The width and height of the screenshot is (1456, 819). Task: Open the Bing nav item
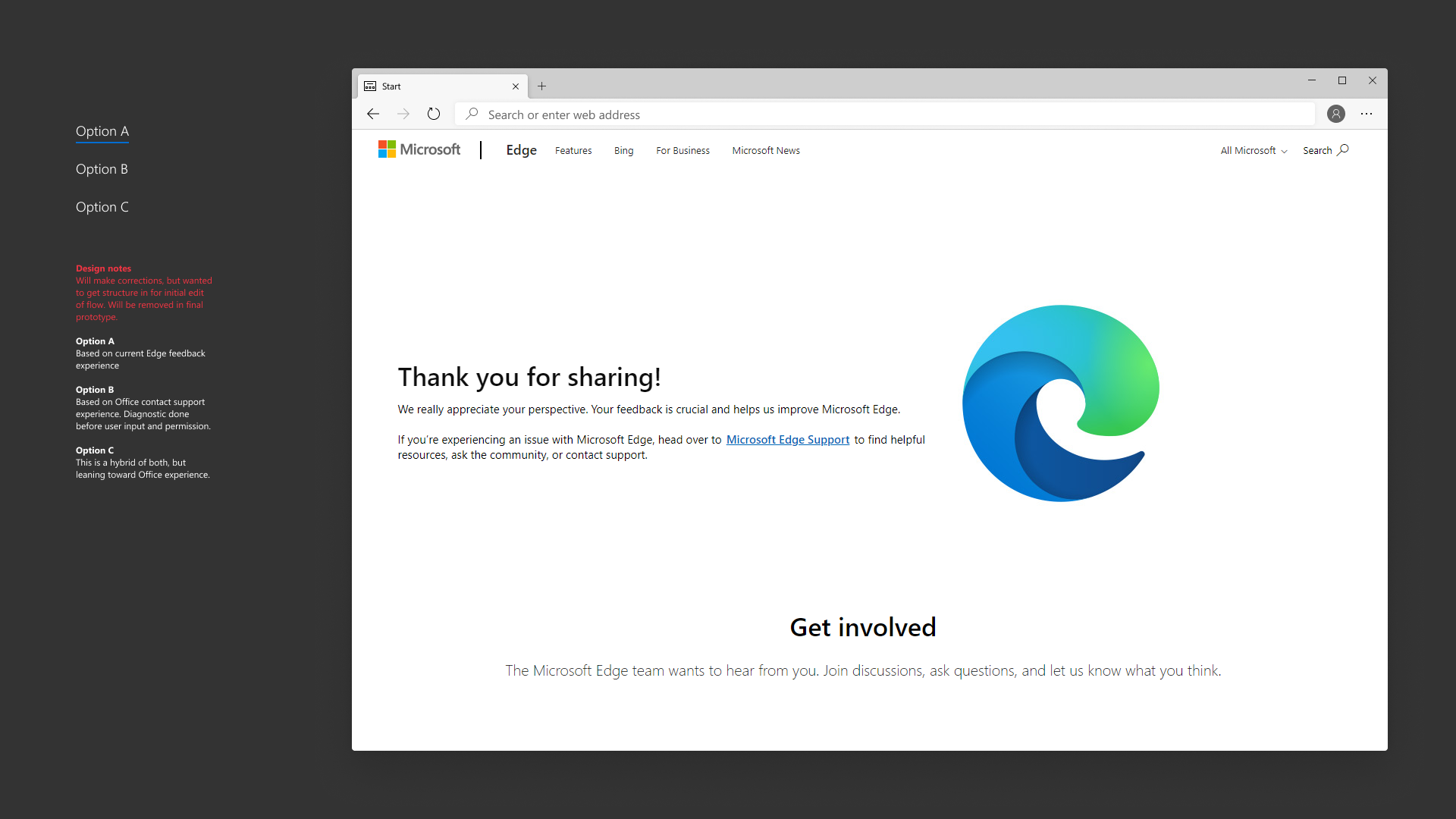pos(623,151)
